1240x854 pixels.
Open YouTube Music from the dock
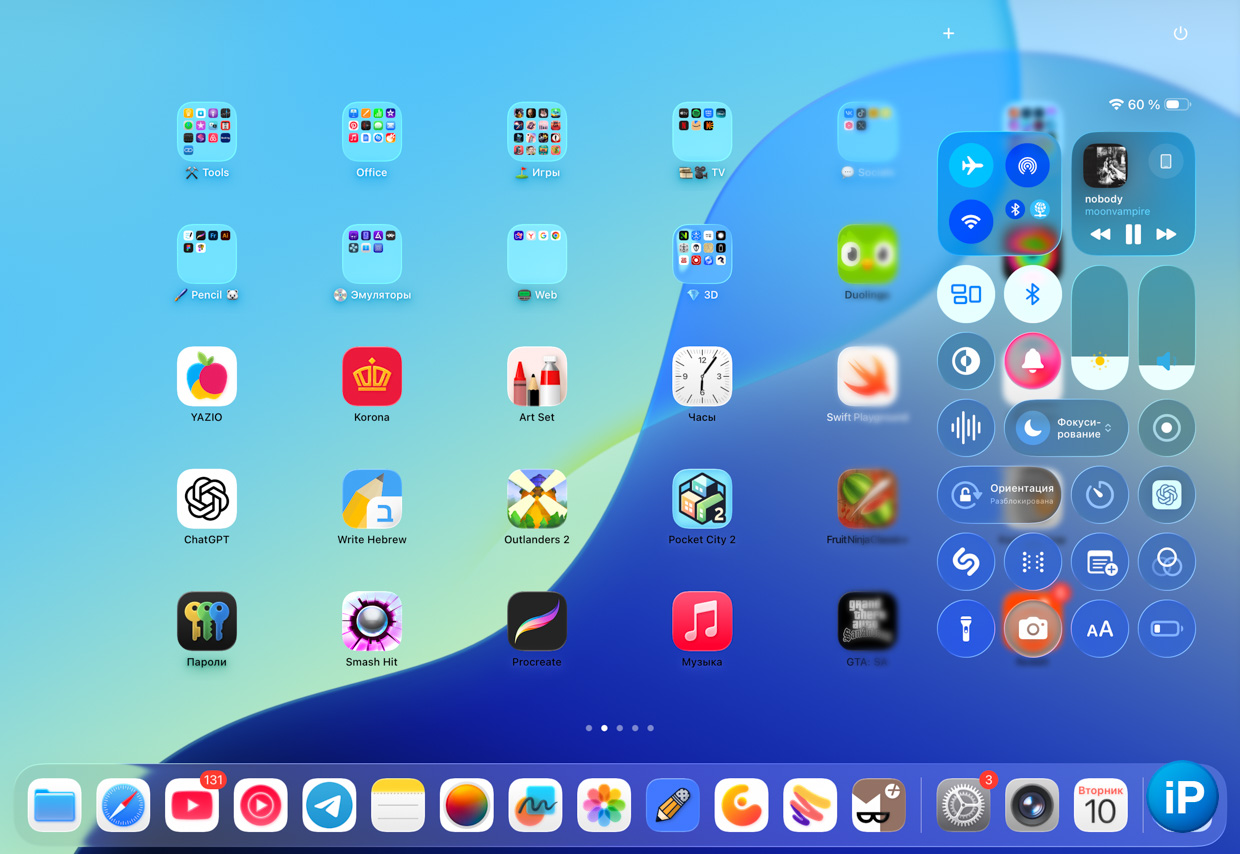click(x=261, y=805)
